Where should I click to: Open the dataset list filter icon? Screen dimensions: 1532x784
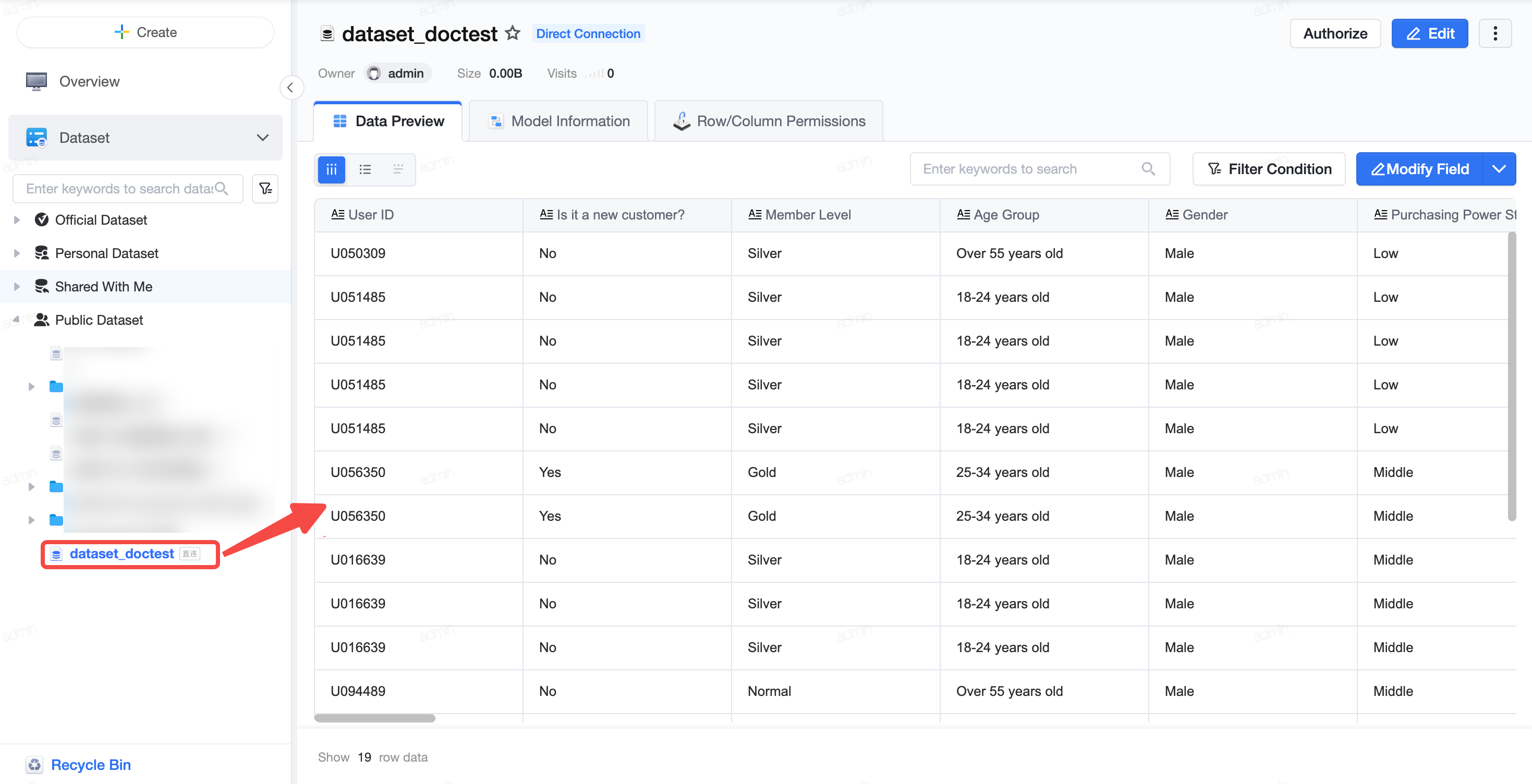click(265, 189)
